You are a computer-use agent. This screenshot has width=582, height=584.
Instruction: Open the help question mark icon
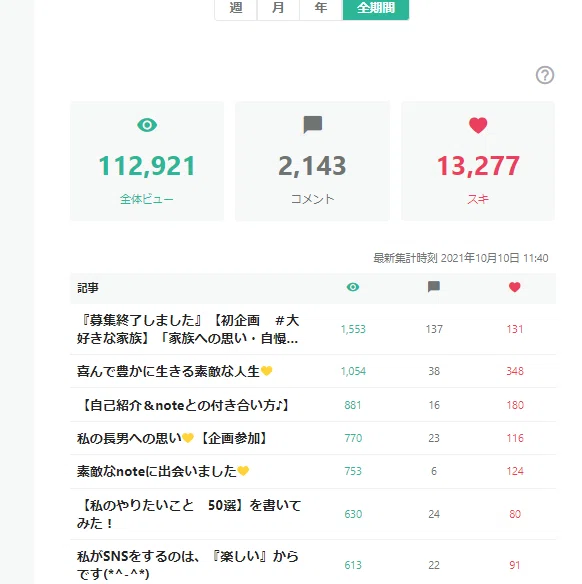pos(545,75)
